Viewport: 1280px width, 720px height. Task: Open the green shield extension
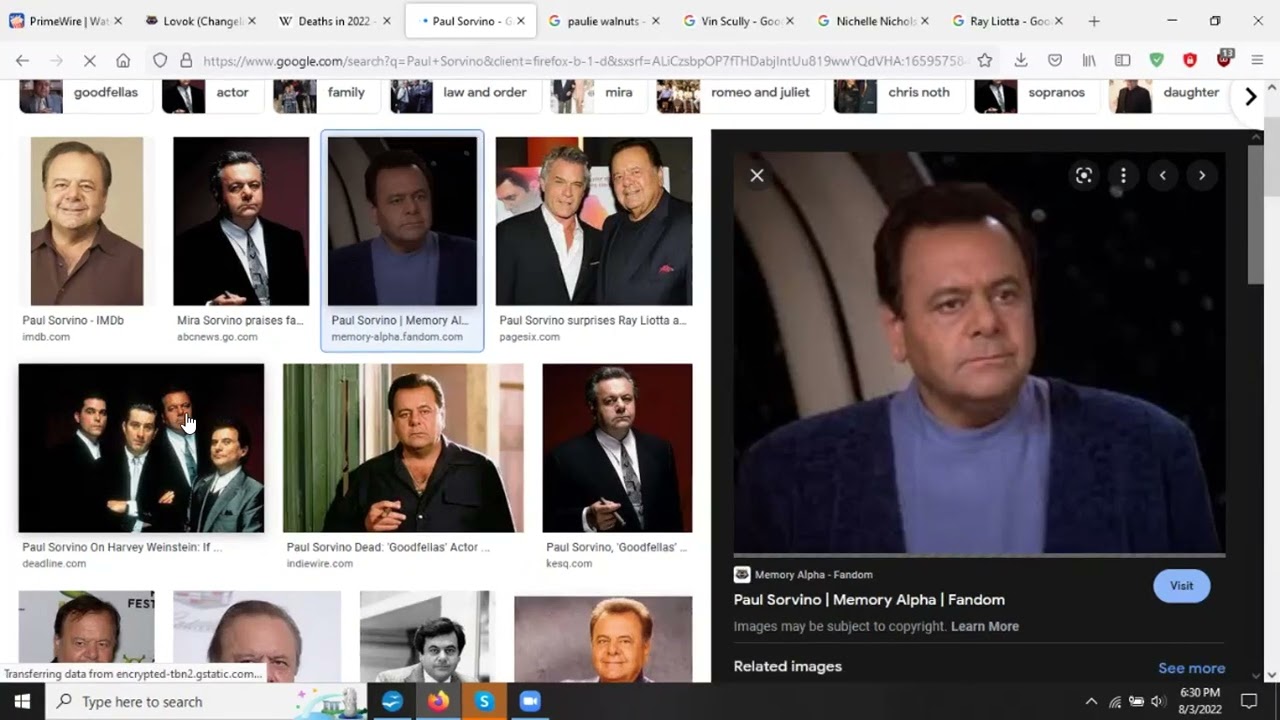1157,61
